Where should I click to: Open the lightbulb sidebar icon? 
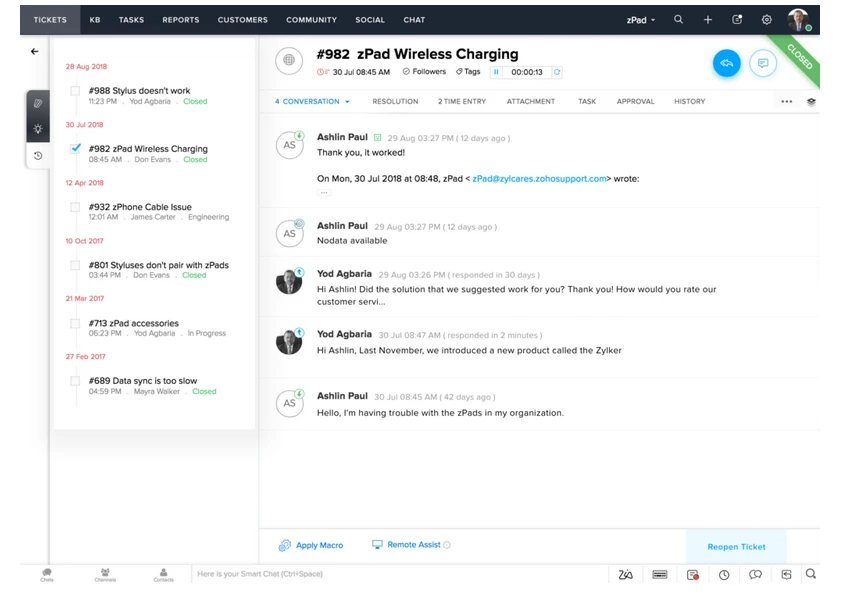(38, 129)
